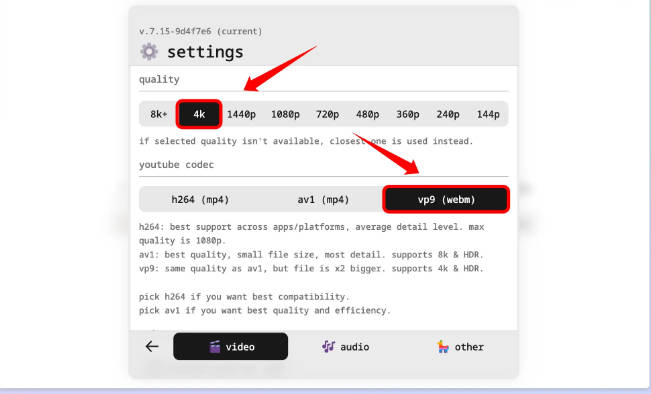Select av1 (mp4) codec

[323, 200]
